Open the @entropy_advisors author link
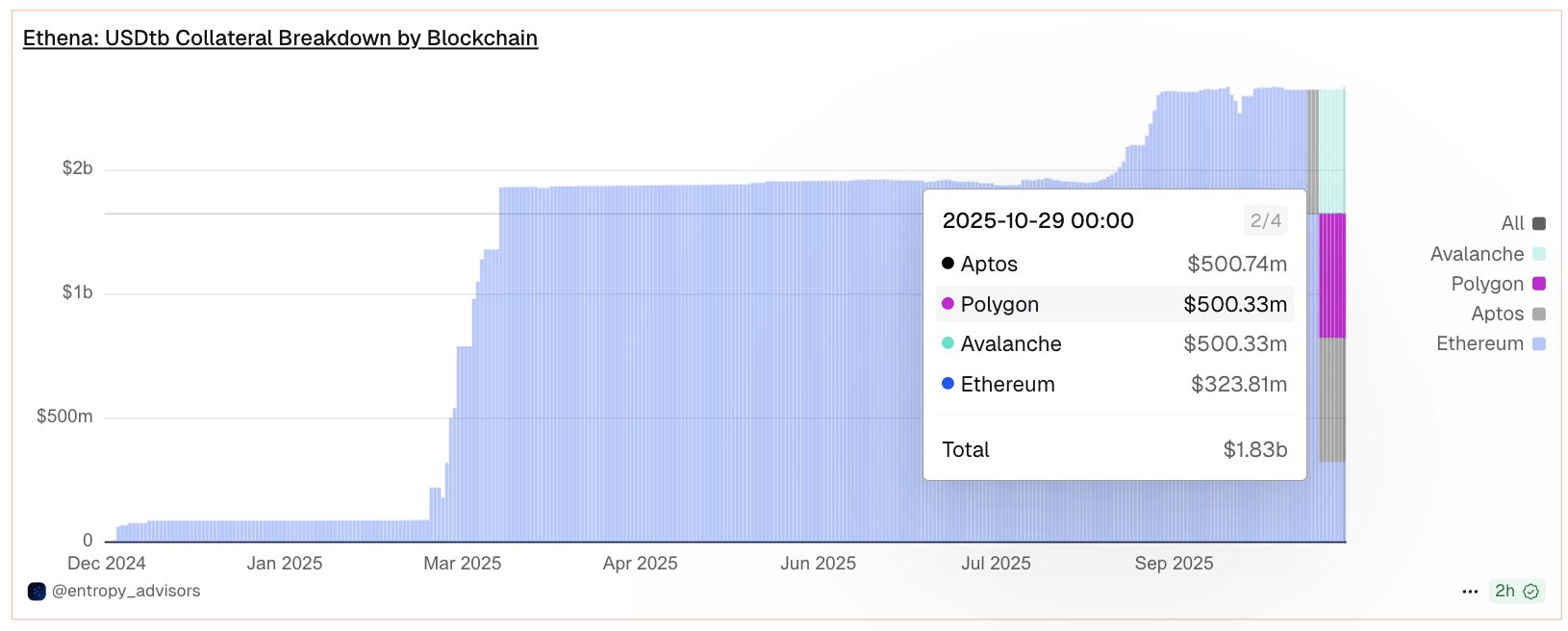 [x=126, y=592]
